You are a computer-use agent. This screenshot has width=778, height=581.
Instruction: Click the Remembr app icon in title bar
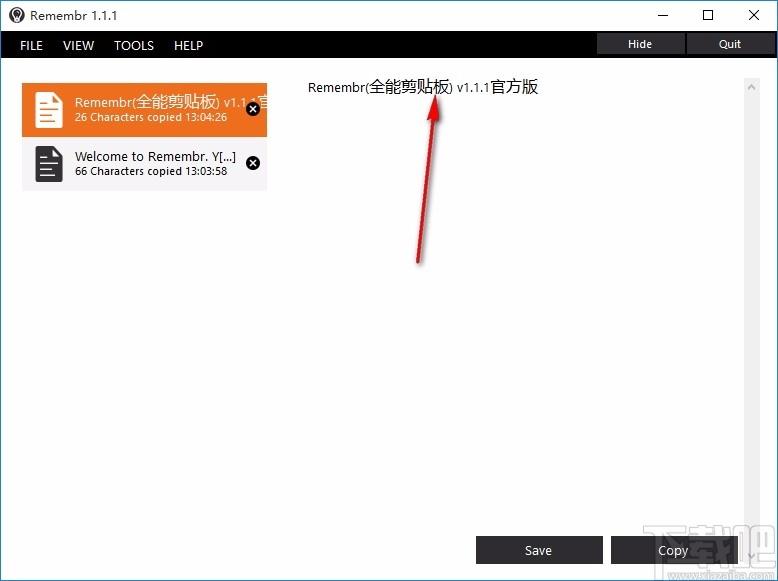16,15
